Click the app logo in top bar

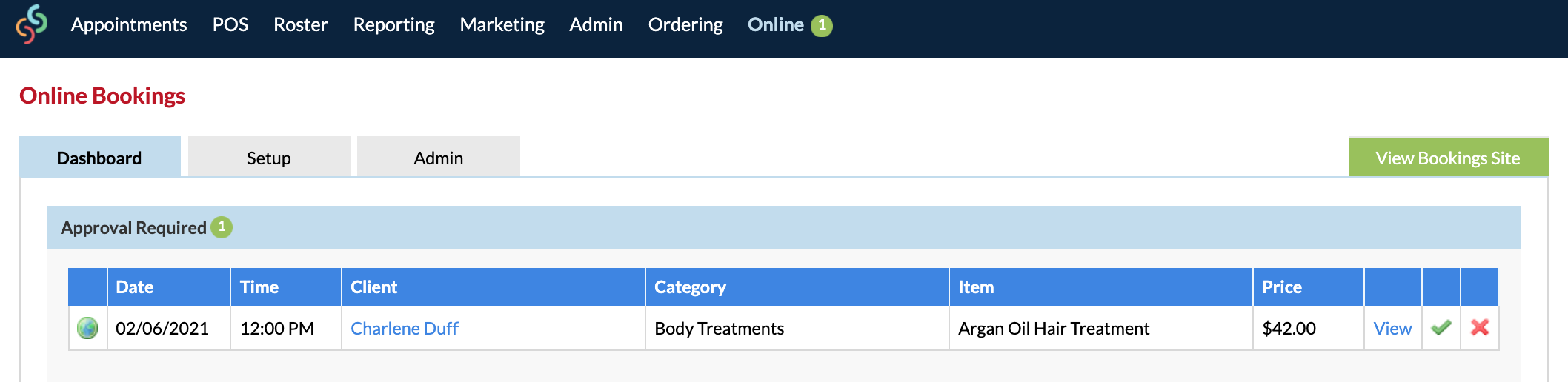[x=32, y=24]
